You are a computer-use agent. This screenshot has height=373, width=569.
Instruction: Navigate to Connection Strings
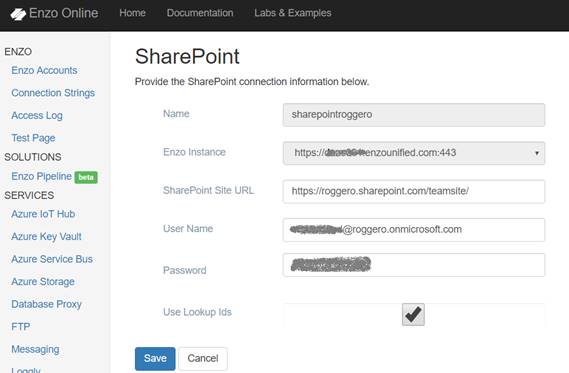(x=53, y=93)
